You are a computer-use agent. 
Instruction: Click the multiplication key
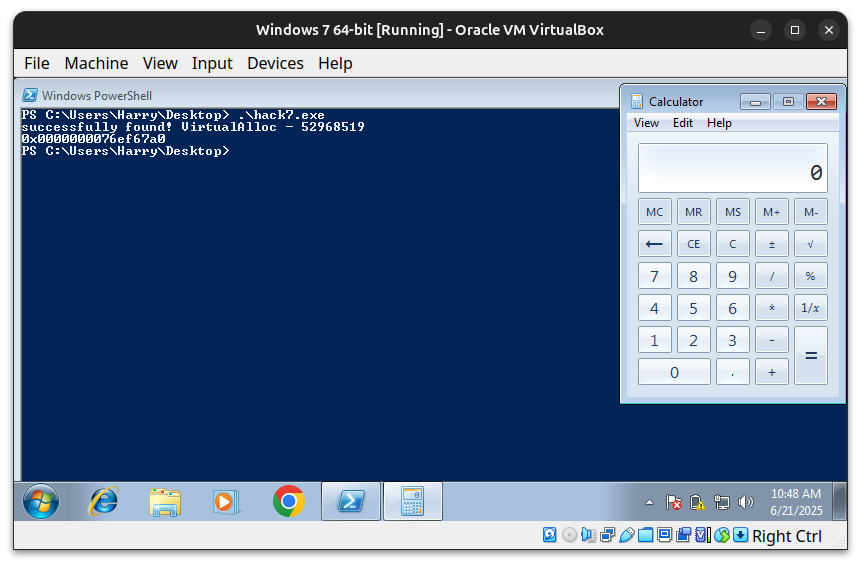click(x=771, y=308)
